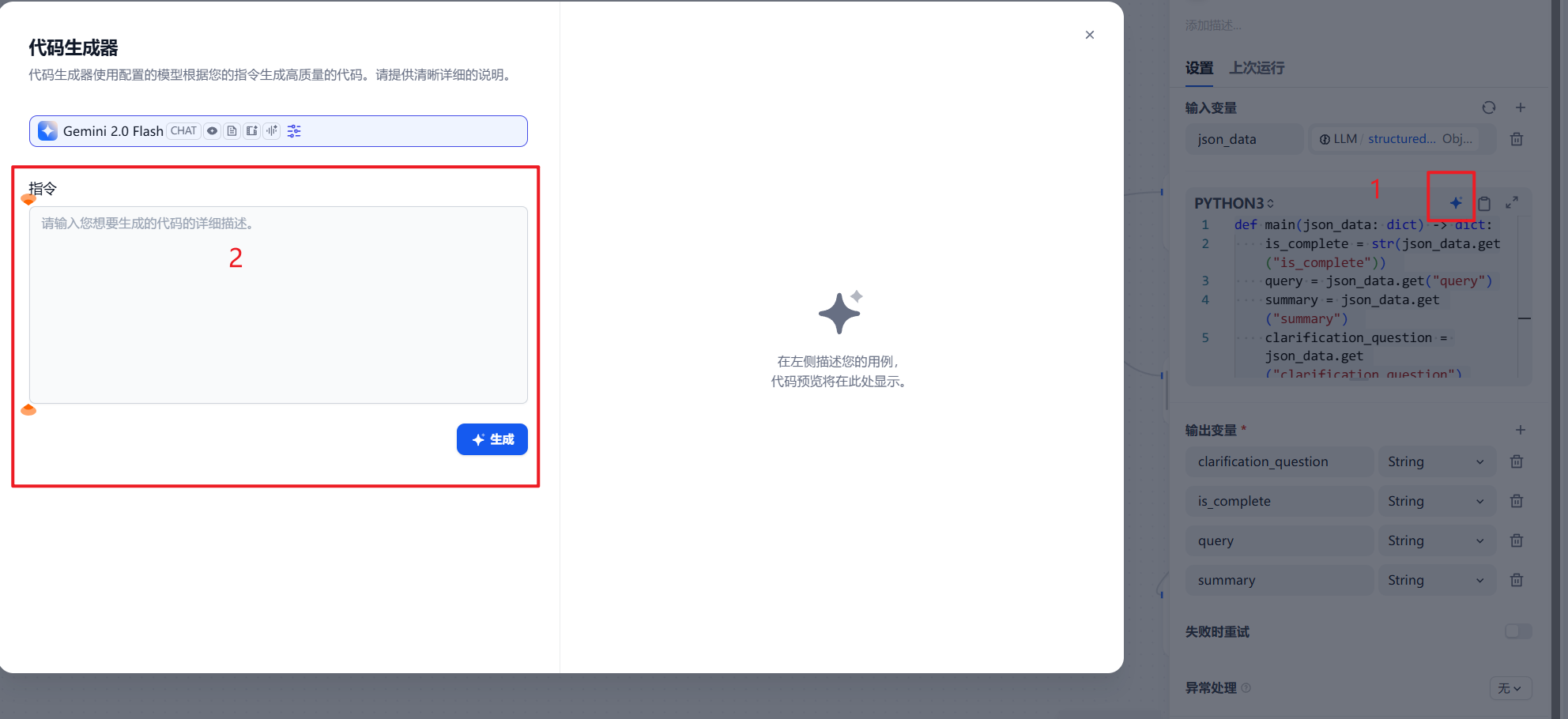Open type dropdown for is_complete
The height and width of the screenshot is (719, 1568).
pos(1437,501)
